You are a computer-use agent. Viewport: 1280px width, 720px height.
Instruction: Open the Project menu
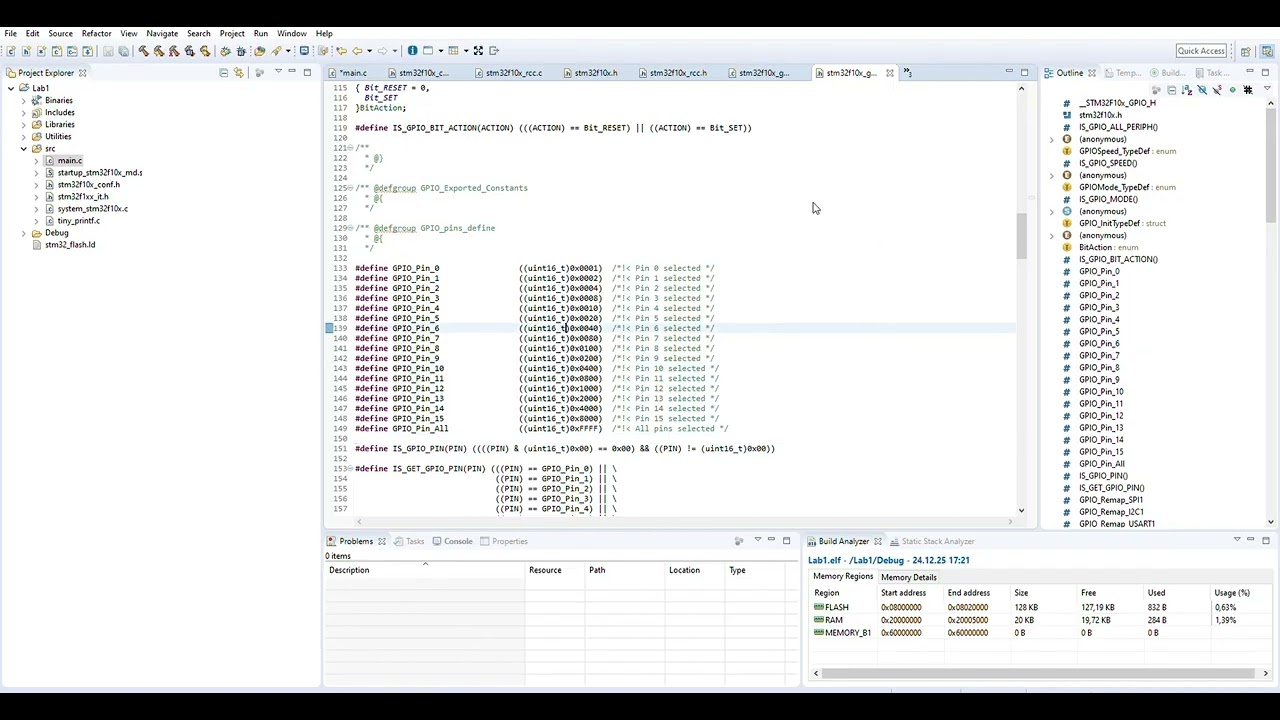tap(232, 33)
